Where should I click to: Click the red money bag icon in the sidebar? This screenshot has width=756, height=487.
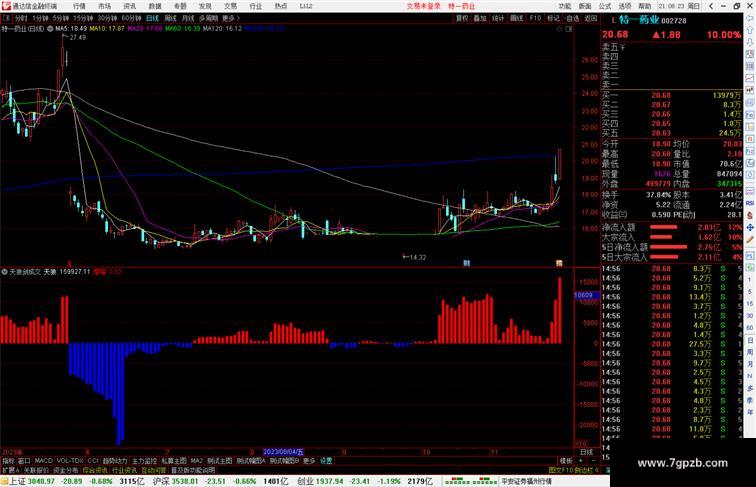[x=750, y=215]
